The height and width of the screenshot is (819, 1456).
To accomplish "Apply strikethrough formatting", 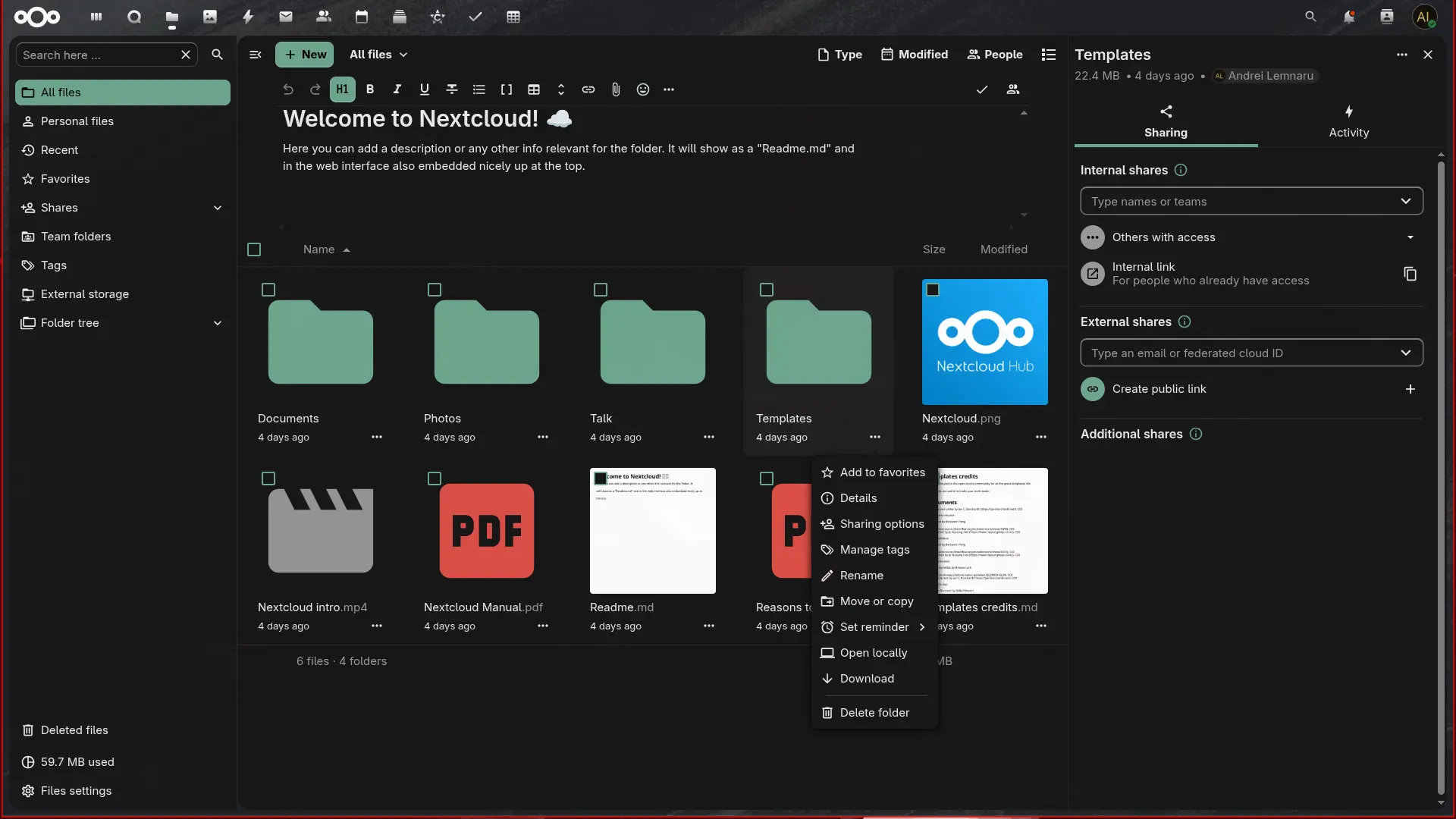I will pos(452,89).
